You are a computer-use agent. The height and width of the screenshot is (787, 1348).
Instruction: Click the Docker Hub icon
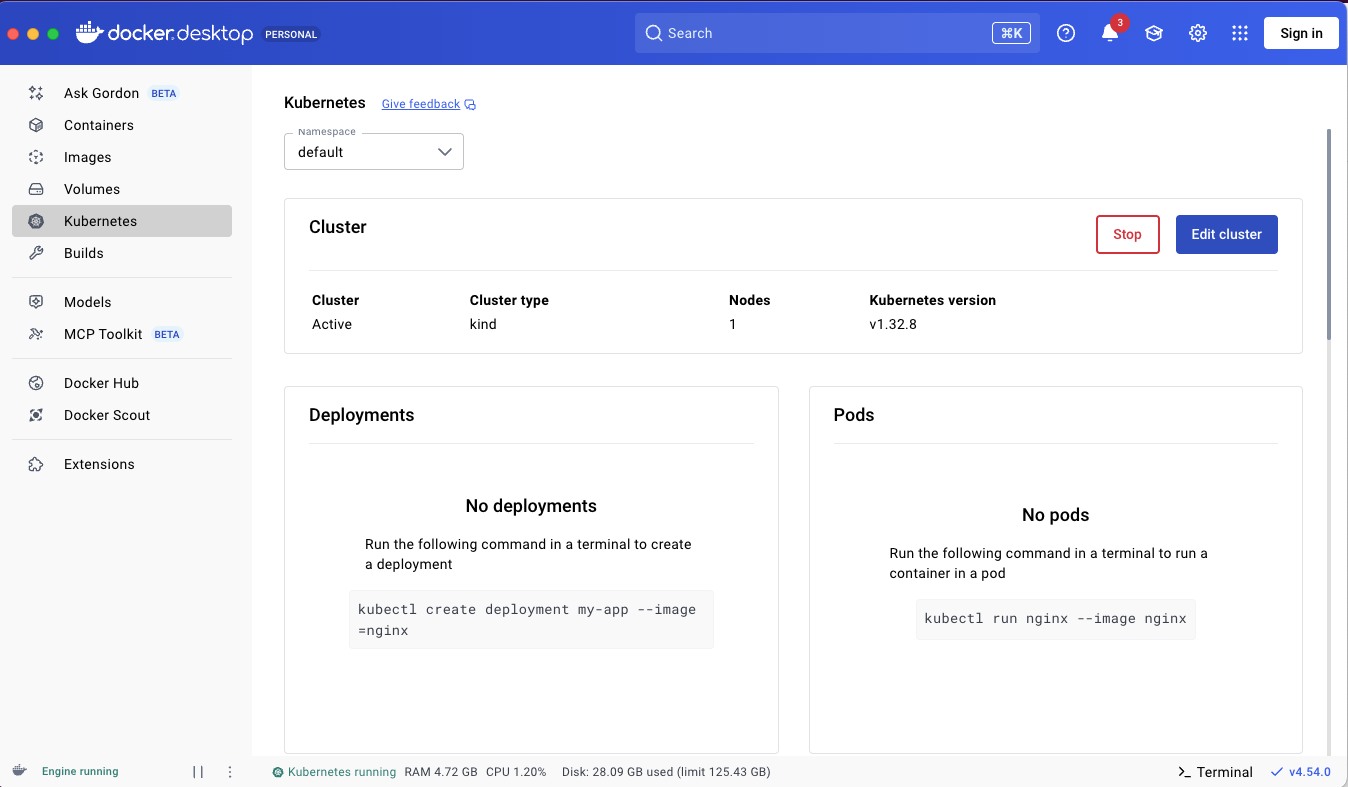(x=36, y=383)
